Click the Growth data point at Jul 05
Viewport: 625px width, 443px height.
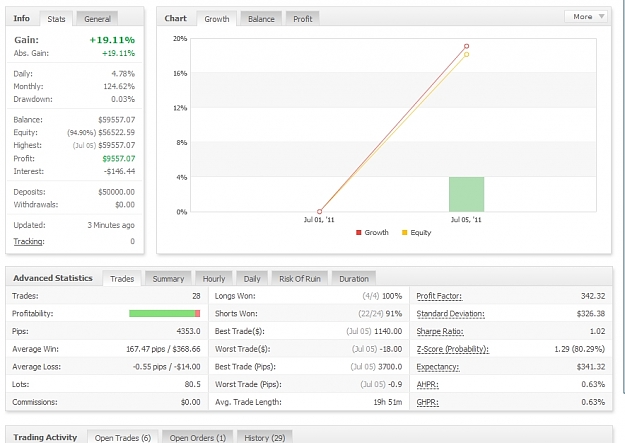click(466, 46)
